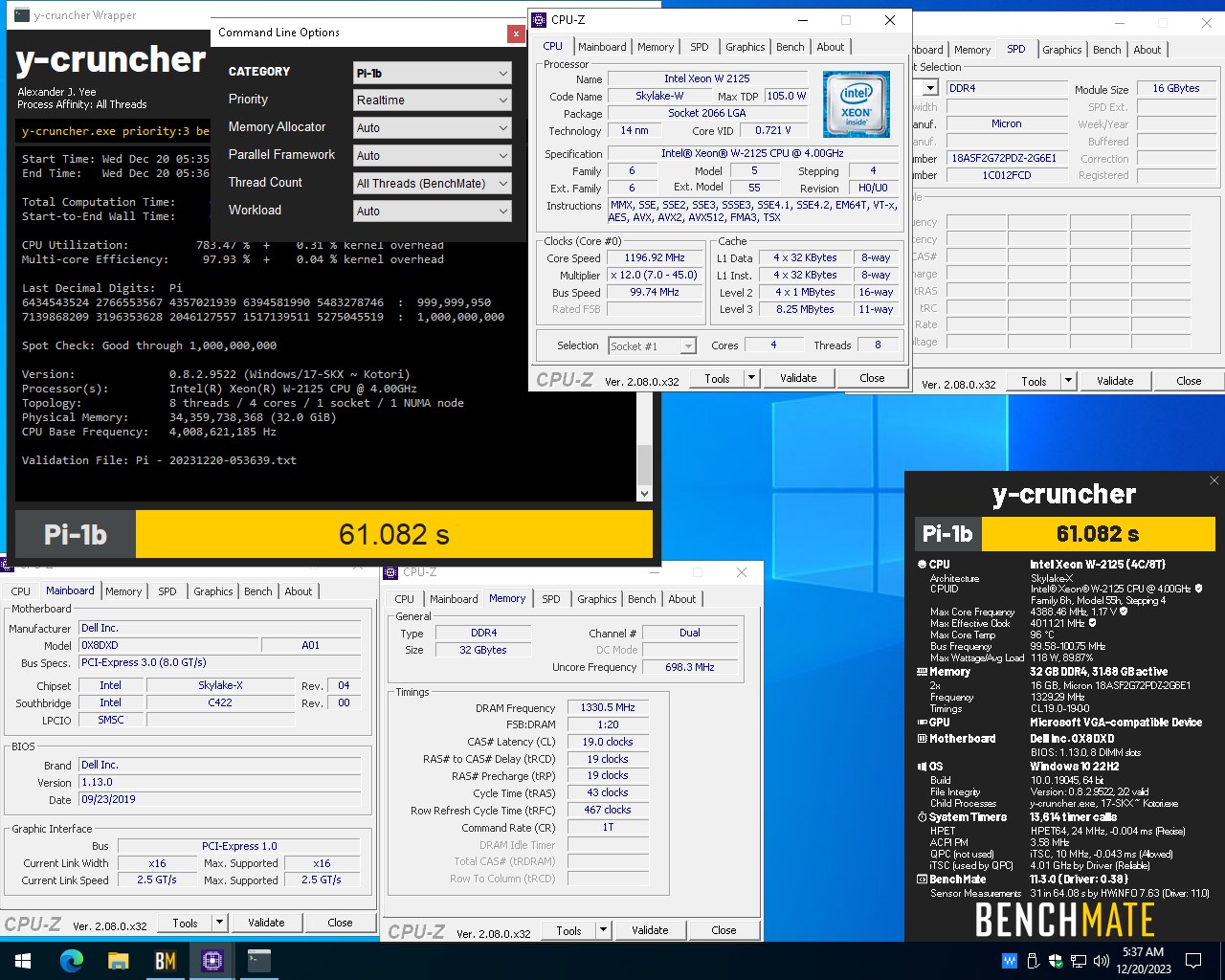Close the main CPU-Z CPU window with its X

pos(890,19)
